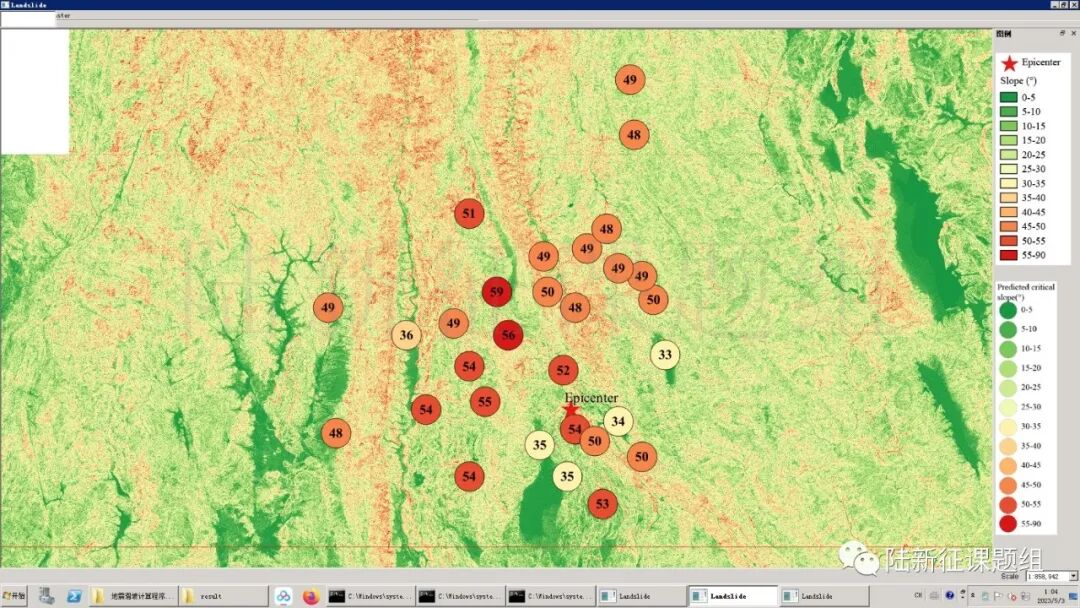Open Firefox from the taskbar
Viewport: 1080px width, 608px height.
tap(310, 596)
